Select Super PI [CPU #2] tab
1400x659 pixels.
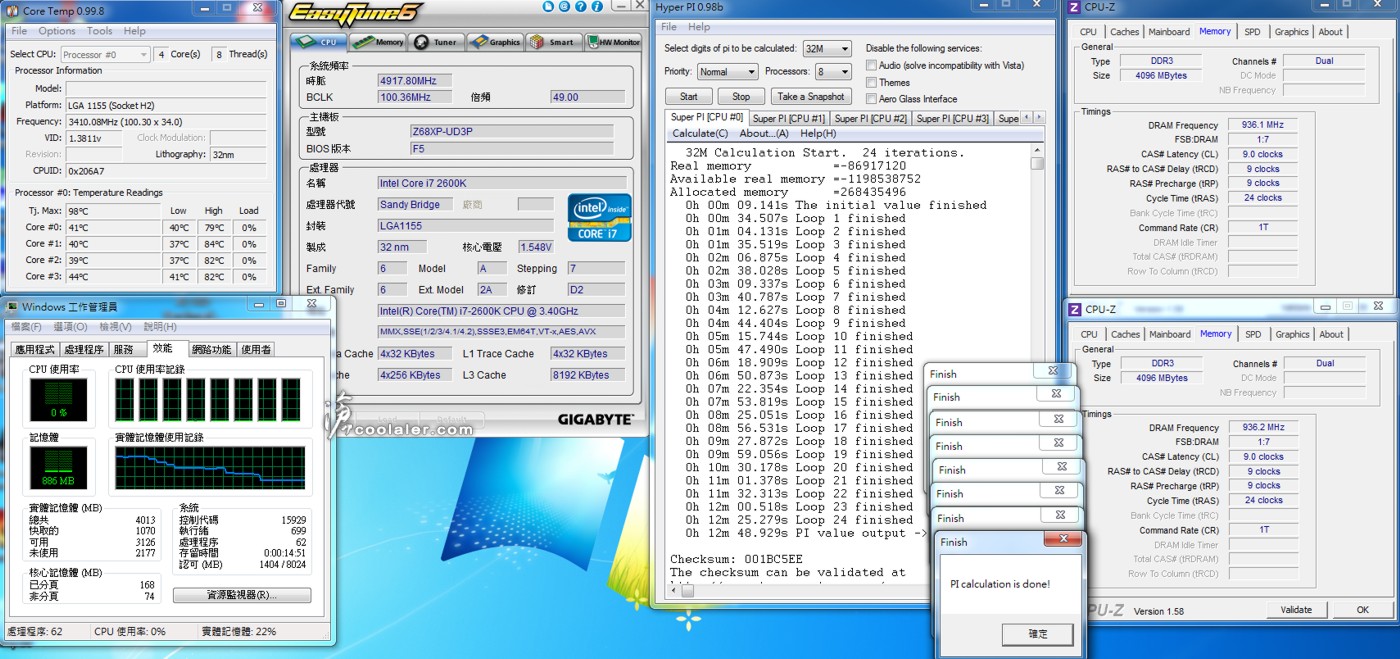click(x=871, y=118)
